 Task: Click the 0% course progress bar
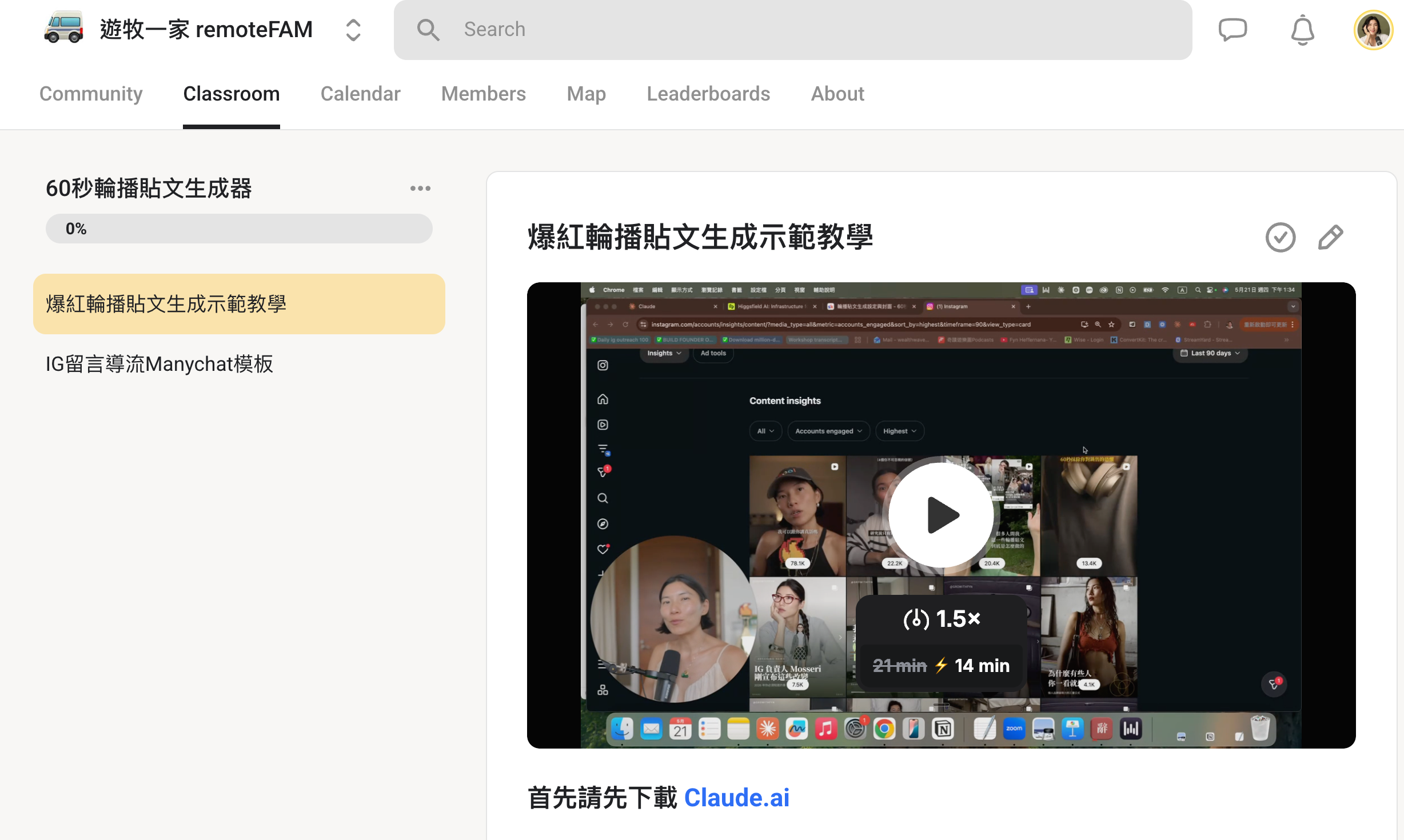click(239, 229)
